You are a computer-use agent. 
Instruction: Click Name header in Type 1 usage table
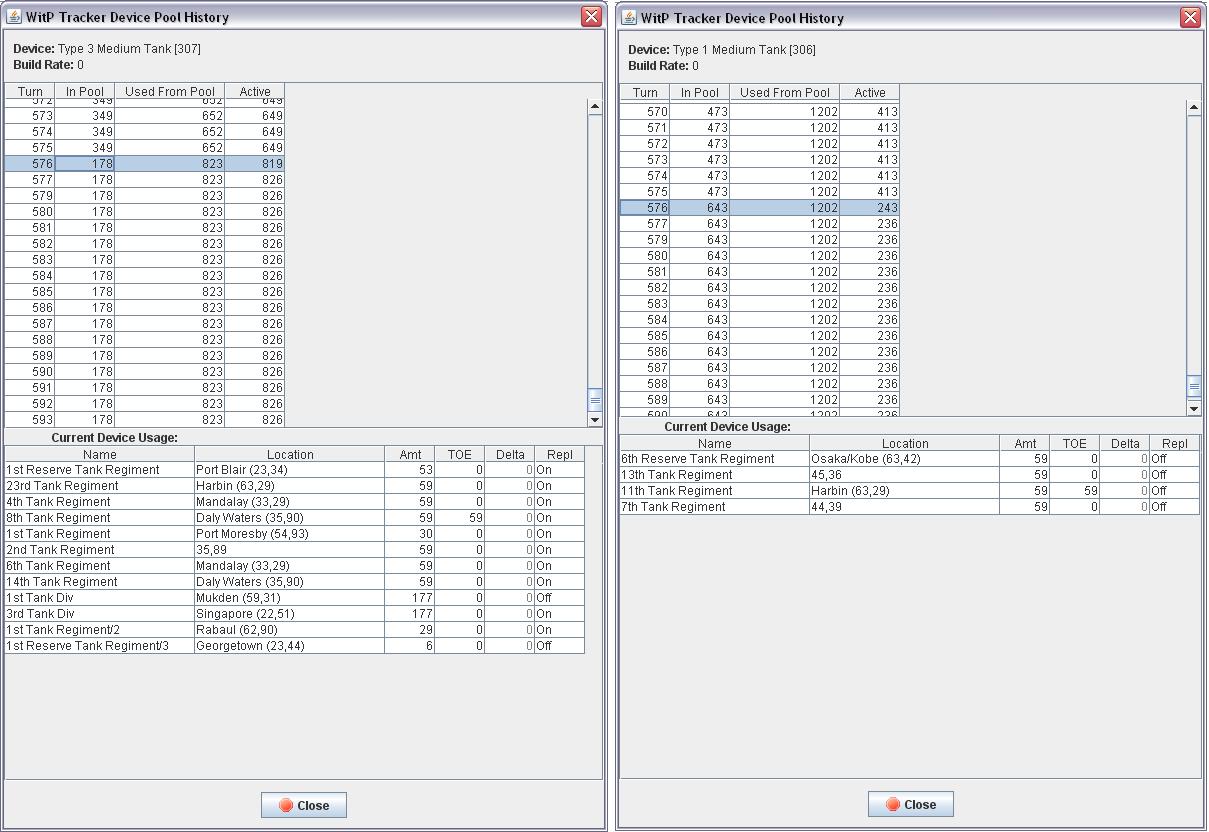pyautogui.click(x=715, y=443)
